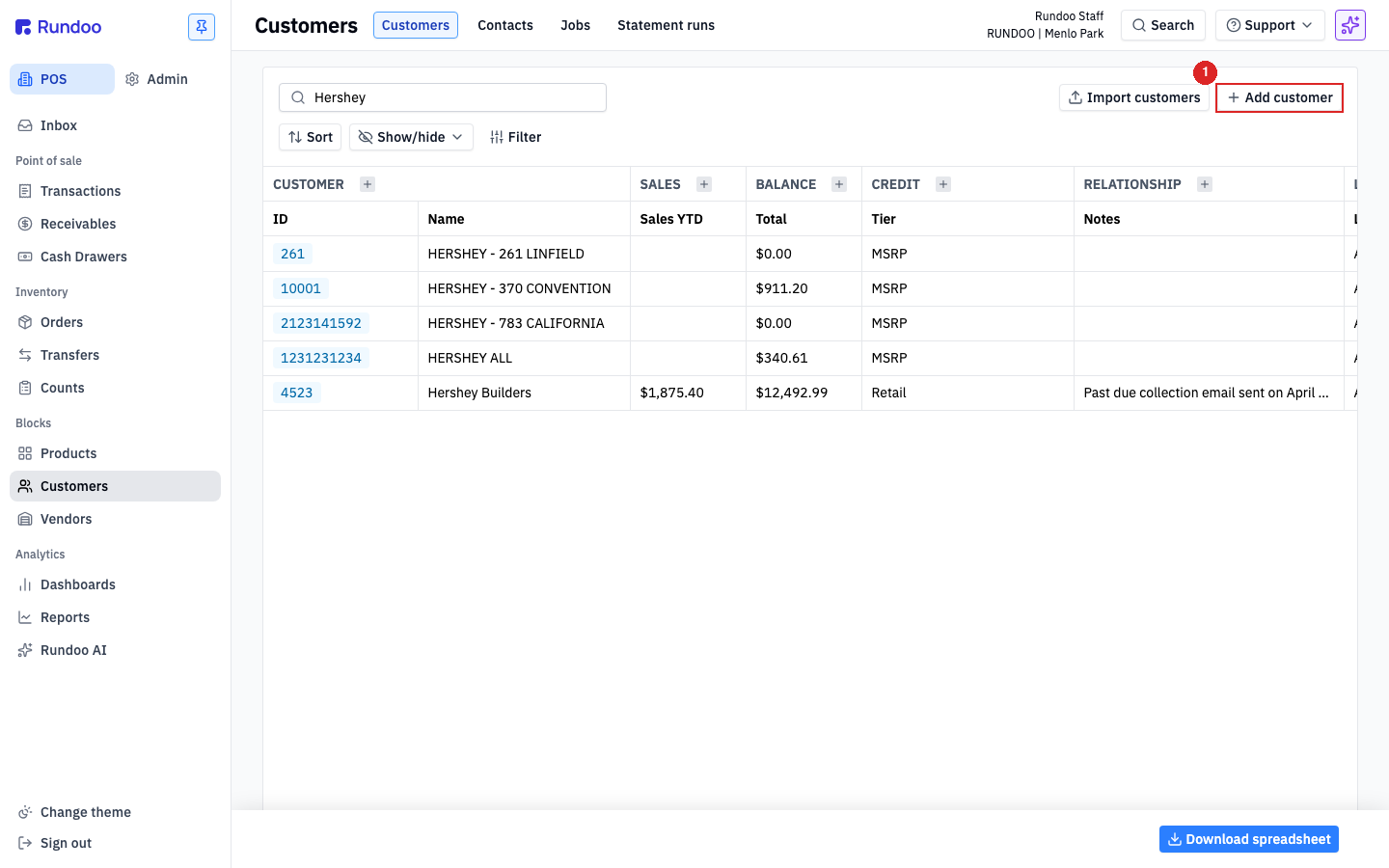
Task: Click the Orders box icon
Action: (x=25, y=322)
